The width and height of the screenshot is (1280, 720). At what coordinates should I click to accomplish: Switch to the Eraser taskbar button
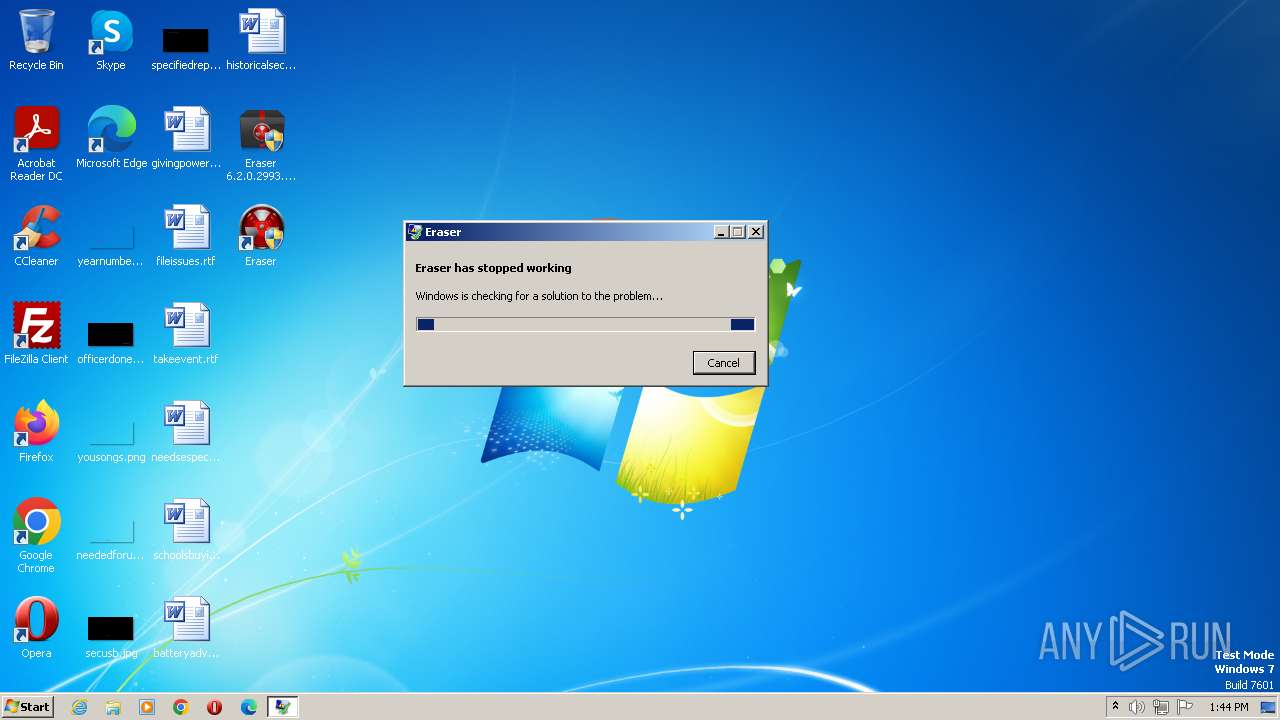point(283,707)
